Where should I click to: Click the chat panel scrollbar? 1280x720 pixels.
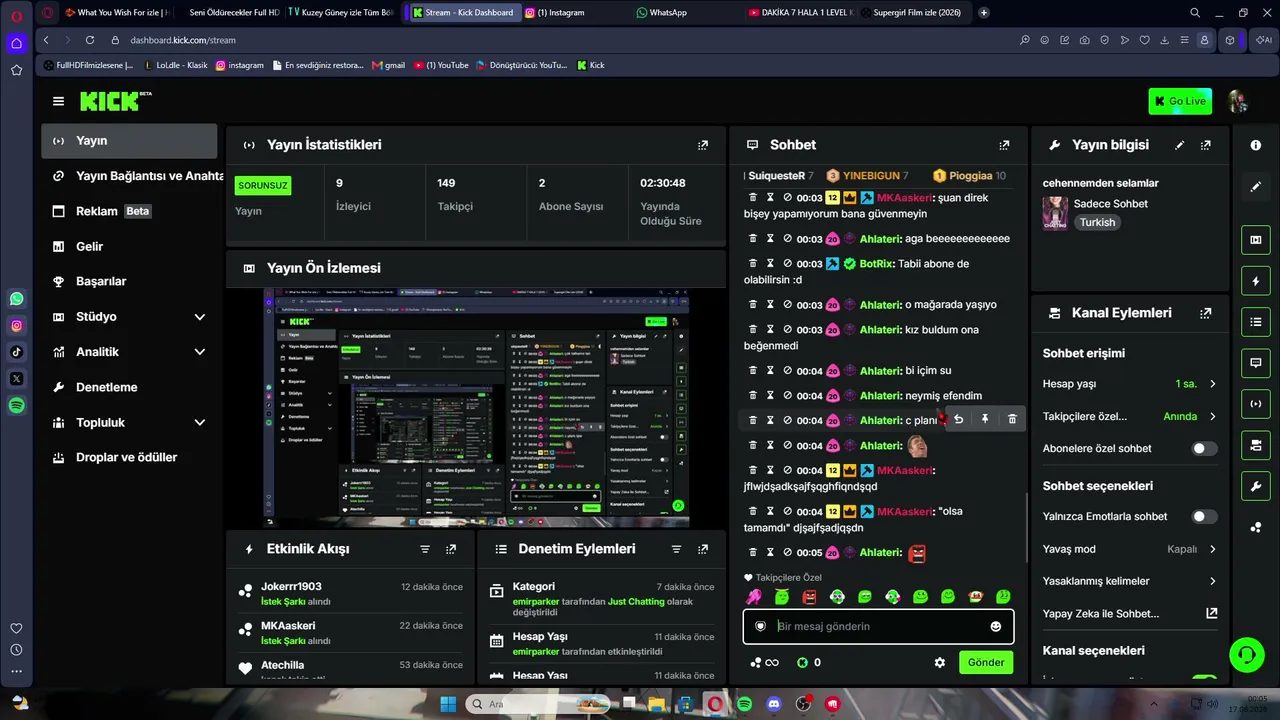pyautogui.click(x=1027, y=530)
